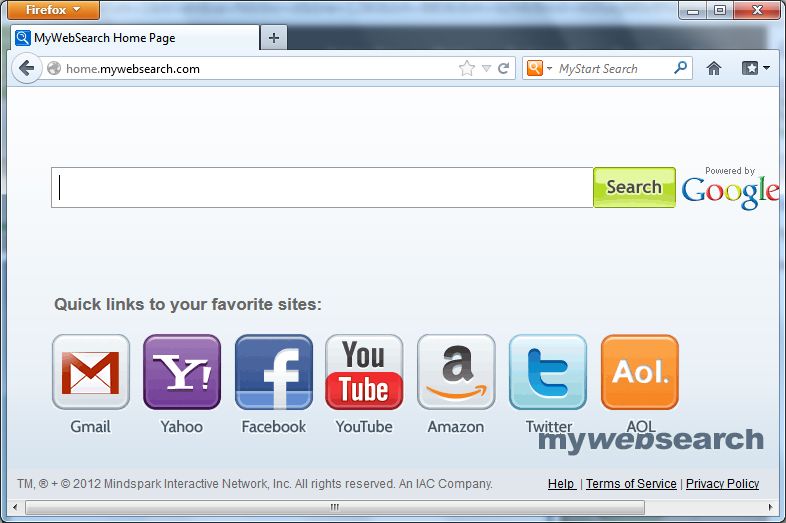The image size is (786, 523).
Task: Switch to MyWebSearch Home Page tab
Action: tap(135, 38)
